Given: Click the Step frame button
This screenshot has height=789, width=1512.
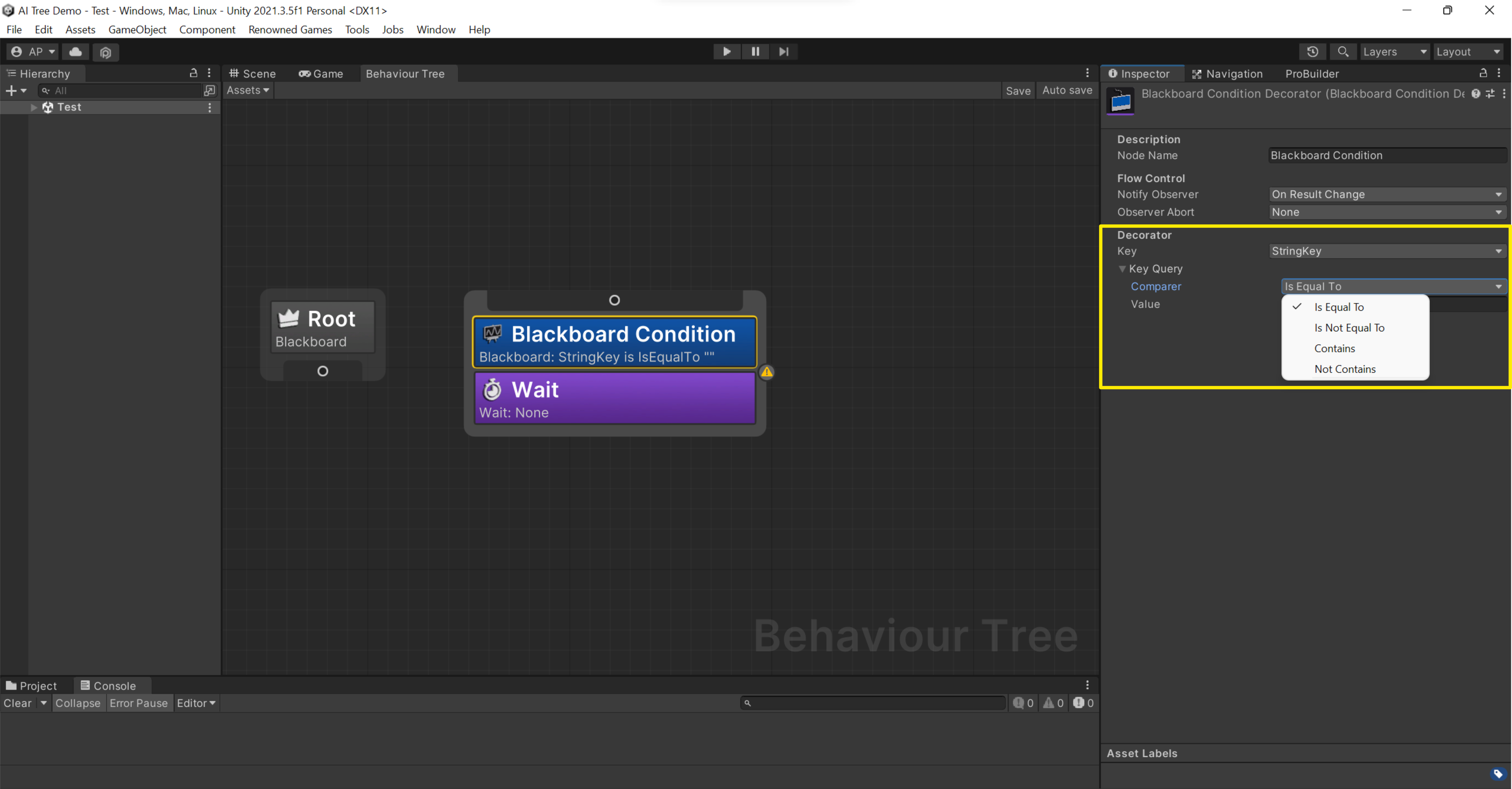Looking at the screenshot, I should 784,52.
